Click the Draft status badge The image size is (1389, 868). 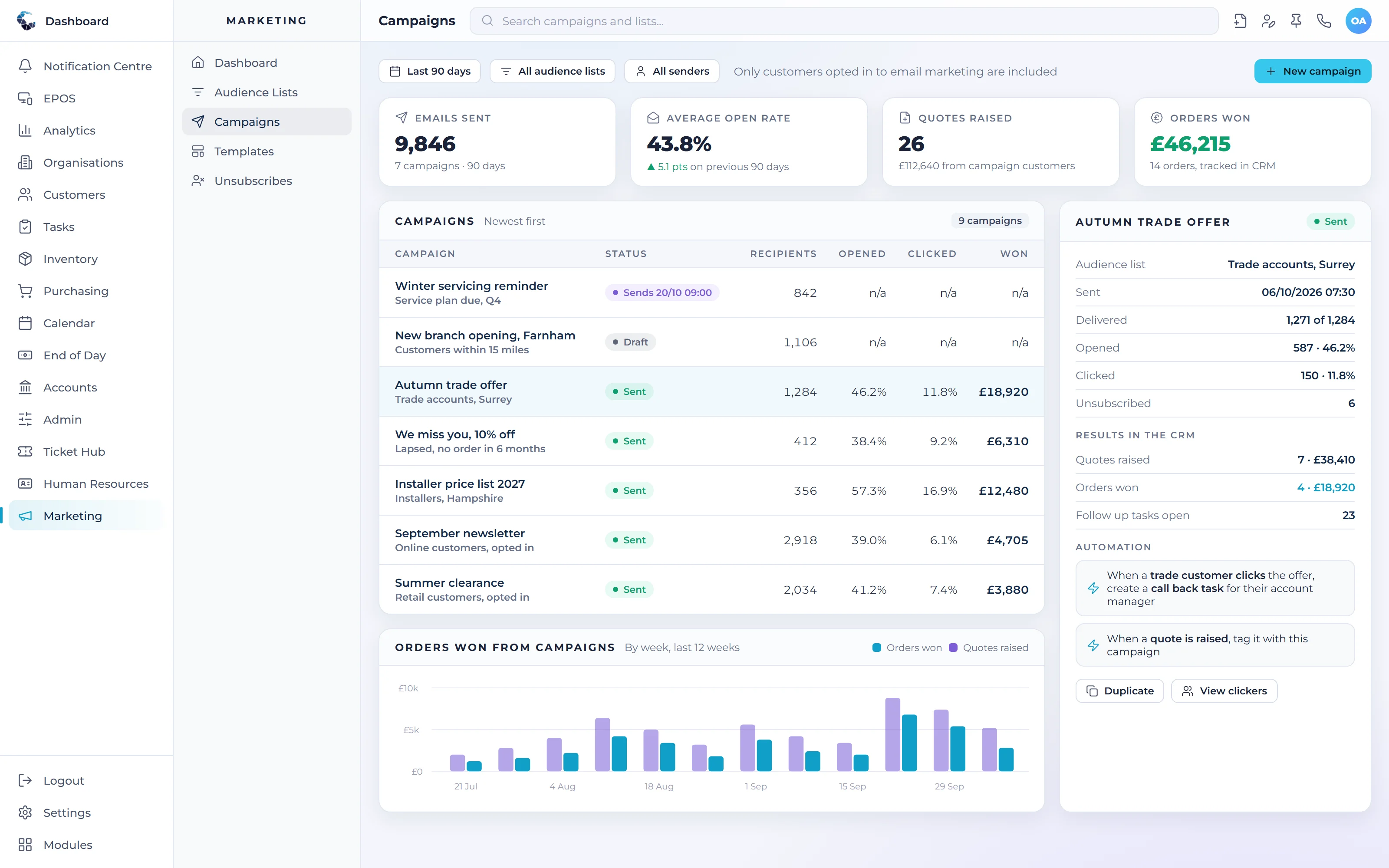point(630,342)
